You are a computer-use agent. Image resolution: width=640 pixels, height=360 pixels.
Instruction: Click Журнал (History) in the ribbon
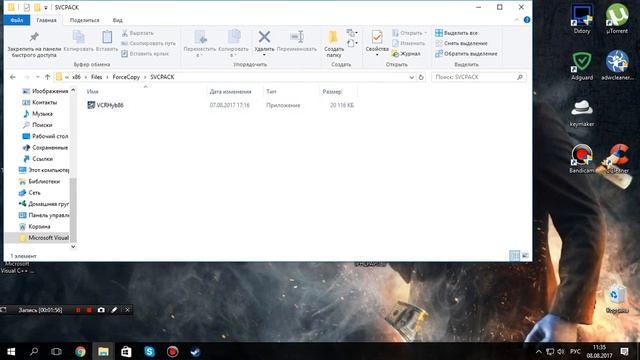click(406, 53)
